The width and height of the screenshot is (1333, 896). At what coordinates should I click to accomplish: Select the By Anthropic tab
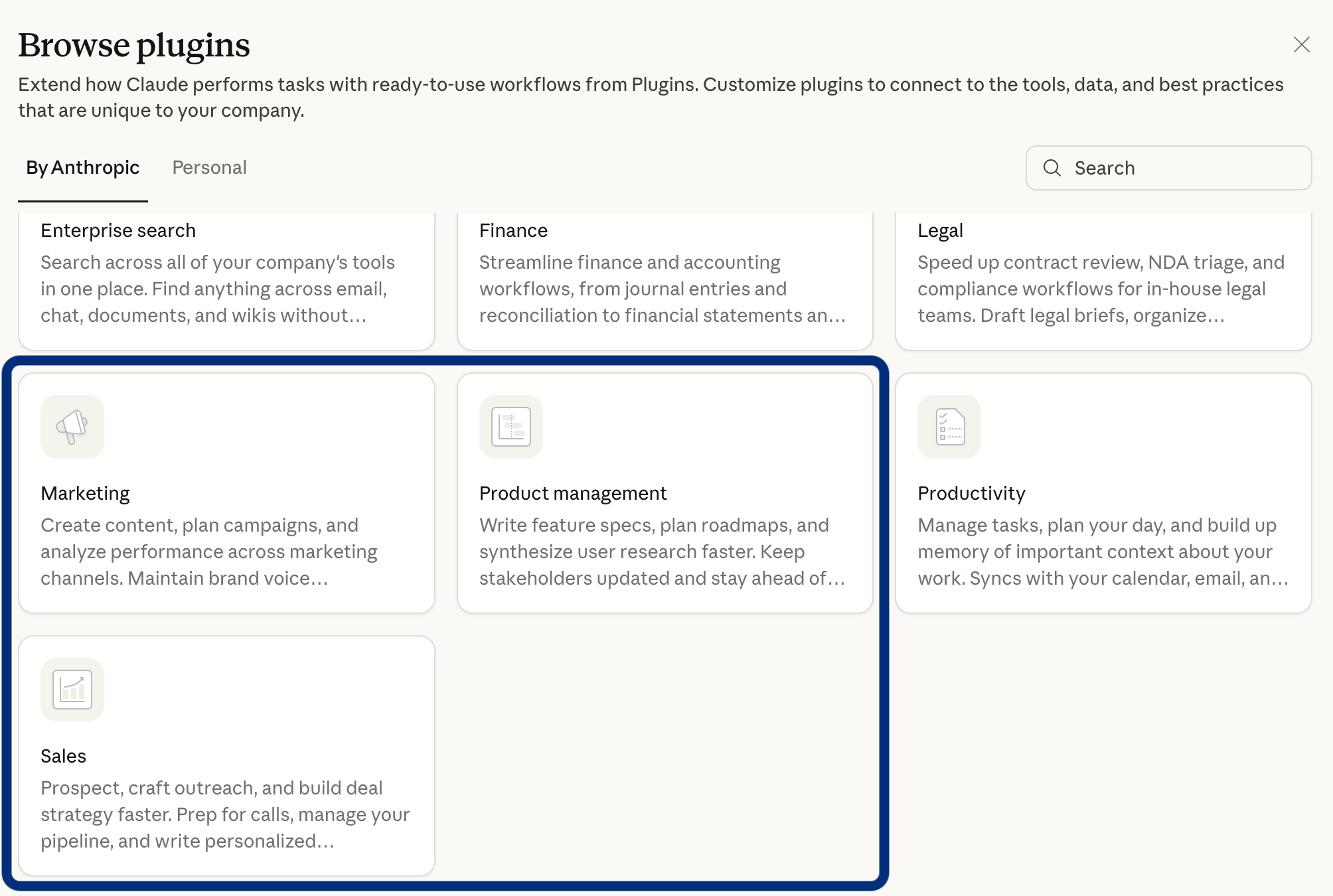click(x=83, y=168)
